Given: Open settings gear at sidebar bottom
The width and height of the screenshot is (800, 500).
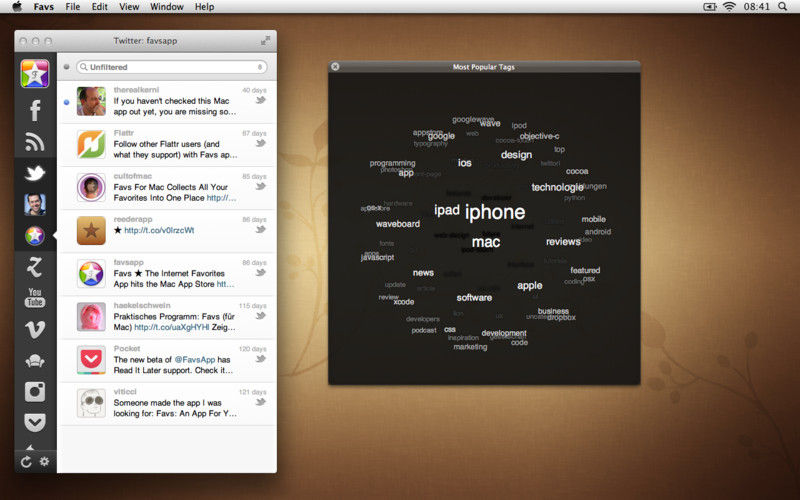Looking at the screenshot, I should click(x=45, y=461).
